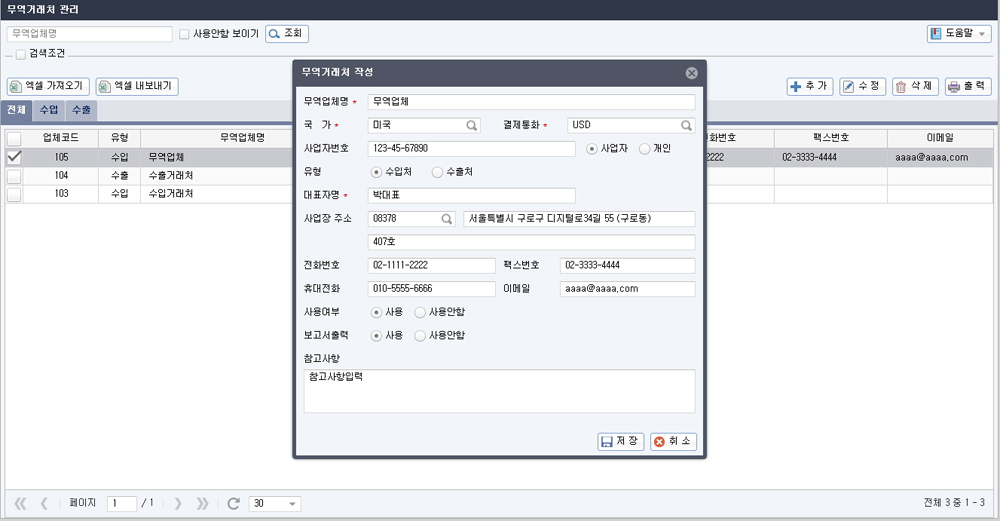The width and height of the screenshot is (1000, 521).
Task: Select the 수출처 radio button
Action: (x=438, y=172)
